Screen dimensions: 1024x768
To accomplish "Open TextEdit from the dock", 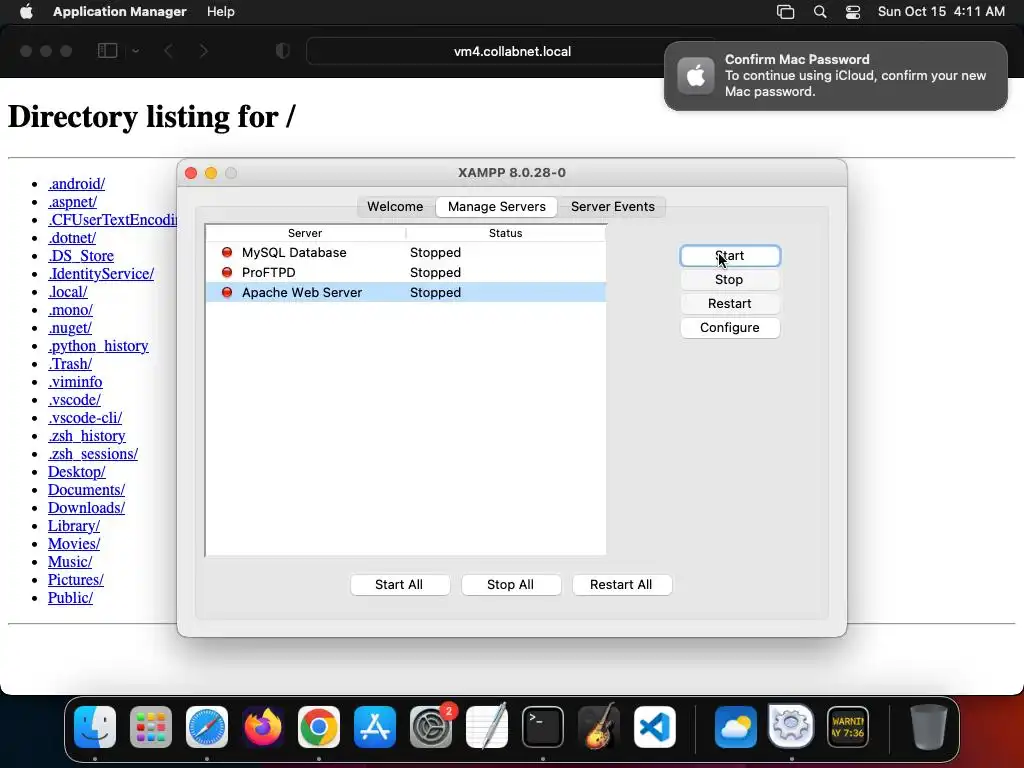I will [487, 727].
